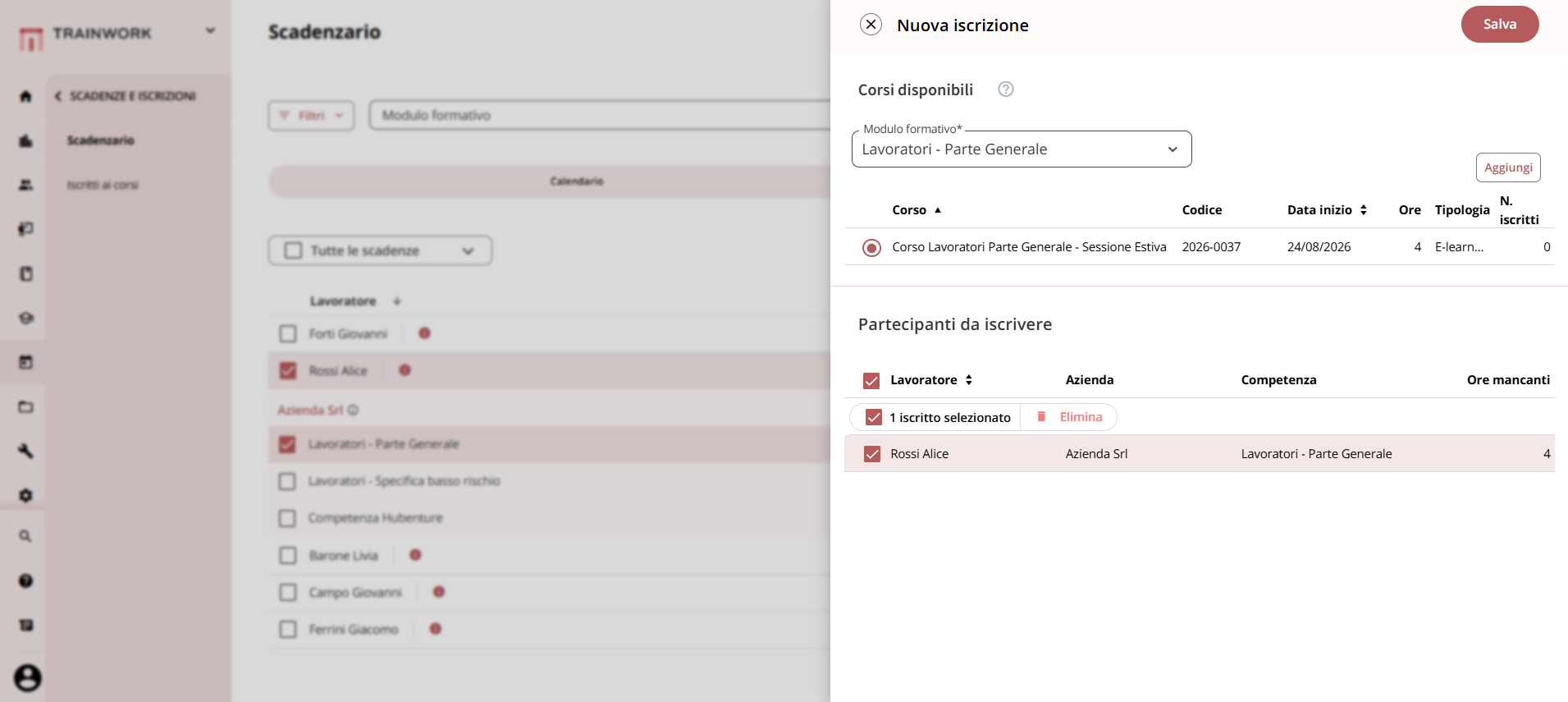Click Competenza cell 'Lavoratori - Parte Generale'
The width and height of the screenshot is (1568, 702).
1316,454
